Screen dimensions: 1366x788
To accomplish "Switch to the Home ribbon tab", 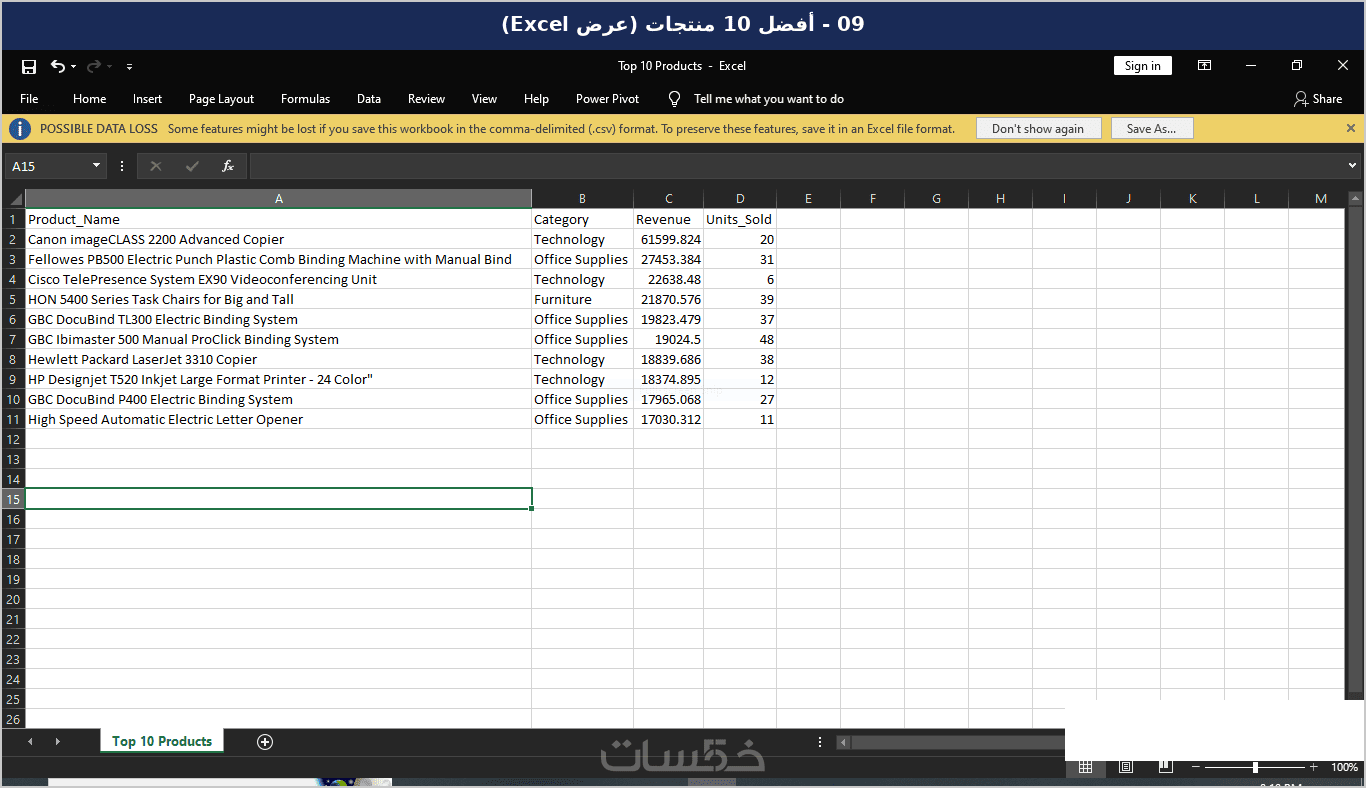I will tap(89, 99).
